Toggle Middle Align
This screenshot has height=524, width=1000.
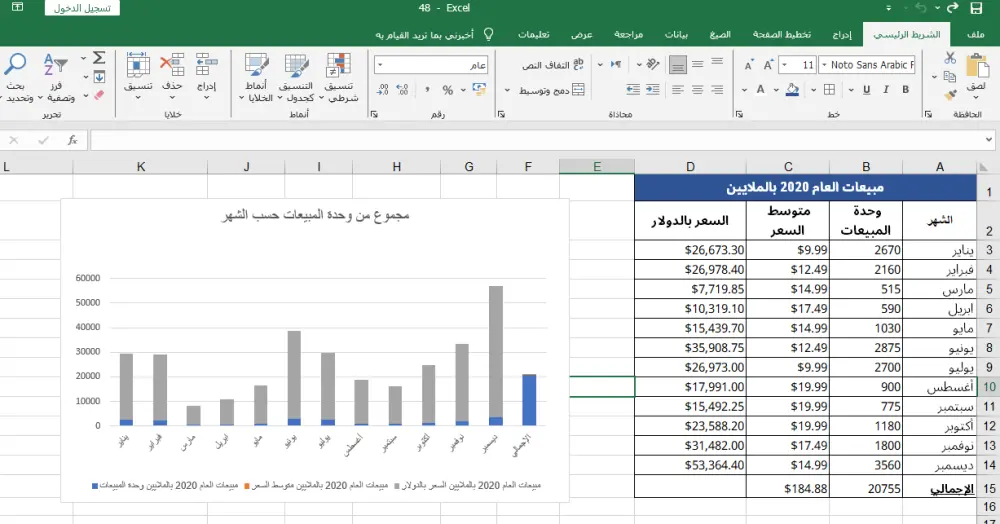tap(698, 64)
